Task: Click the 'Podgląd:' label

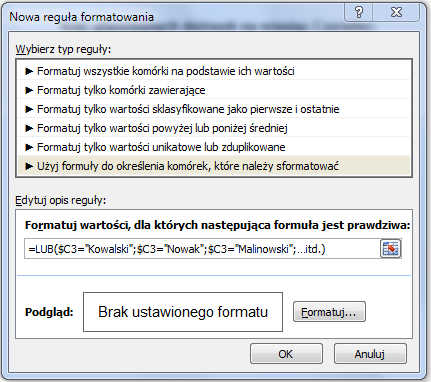Action: tap(49, 312)
